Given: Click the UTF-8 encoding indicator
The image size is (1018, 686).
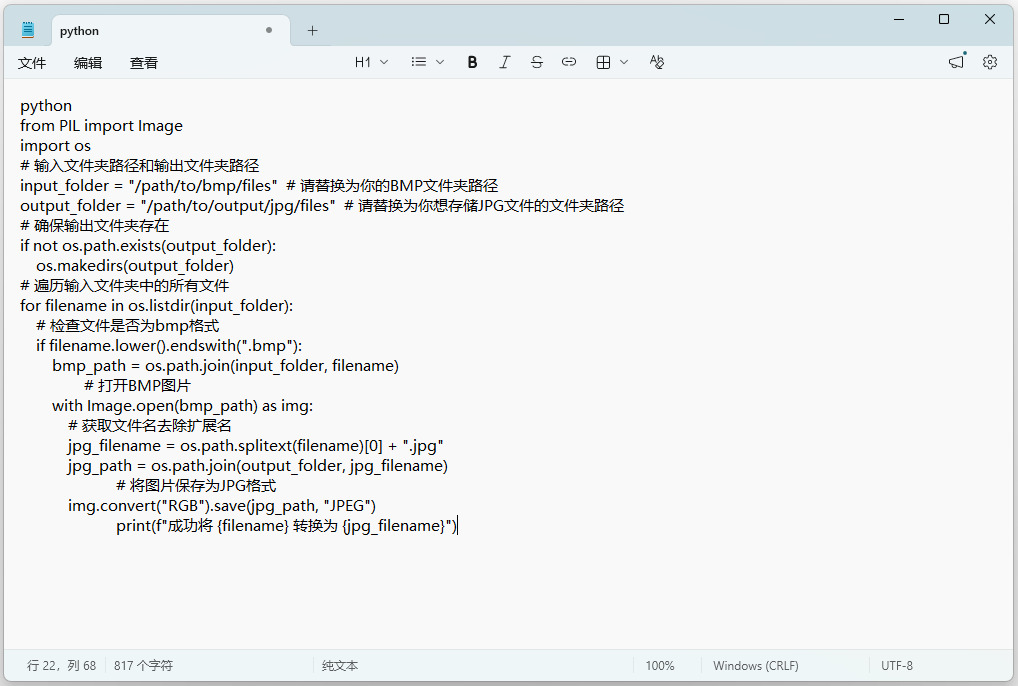Looking at the screenshot, I should 897,665.
